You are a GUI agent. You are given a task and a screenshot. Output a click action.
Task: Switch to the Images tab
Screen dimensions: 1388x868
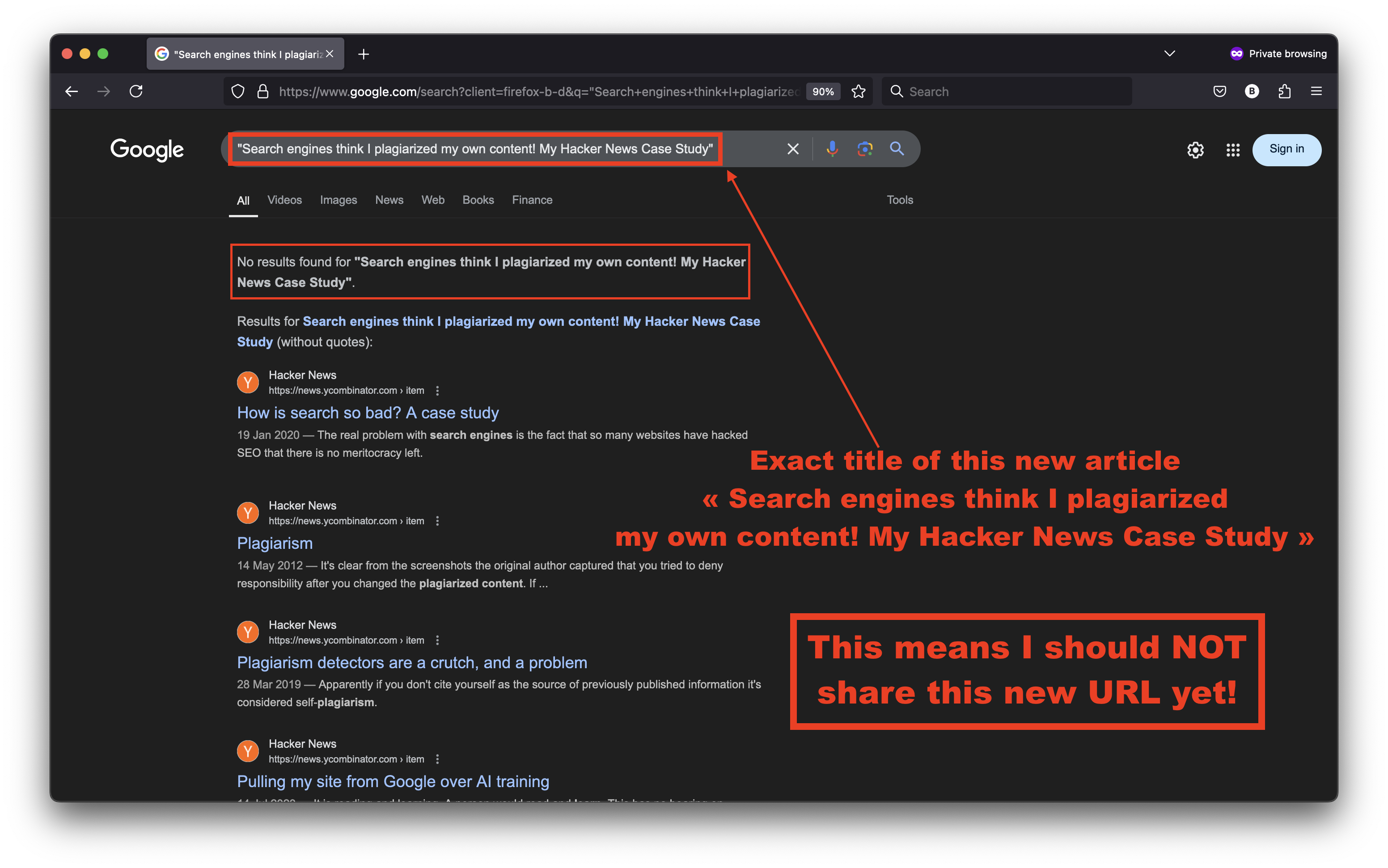pyautogui.click(x=338, y=200)
